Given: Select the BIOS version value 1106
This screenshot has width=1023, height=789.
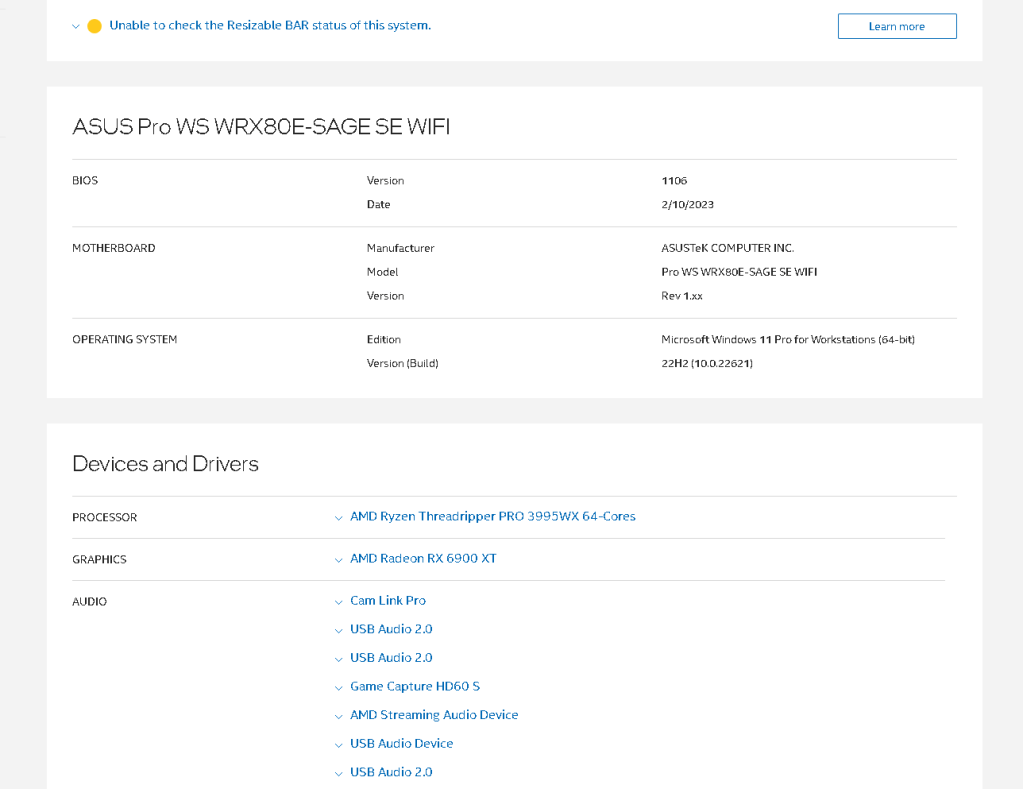Looking at the screenshot, I should 674,181.
